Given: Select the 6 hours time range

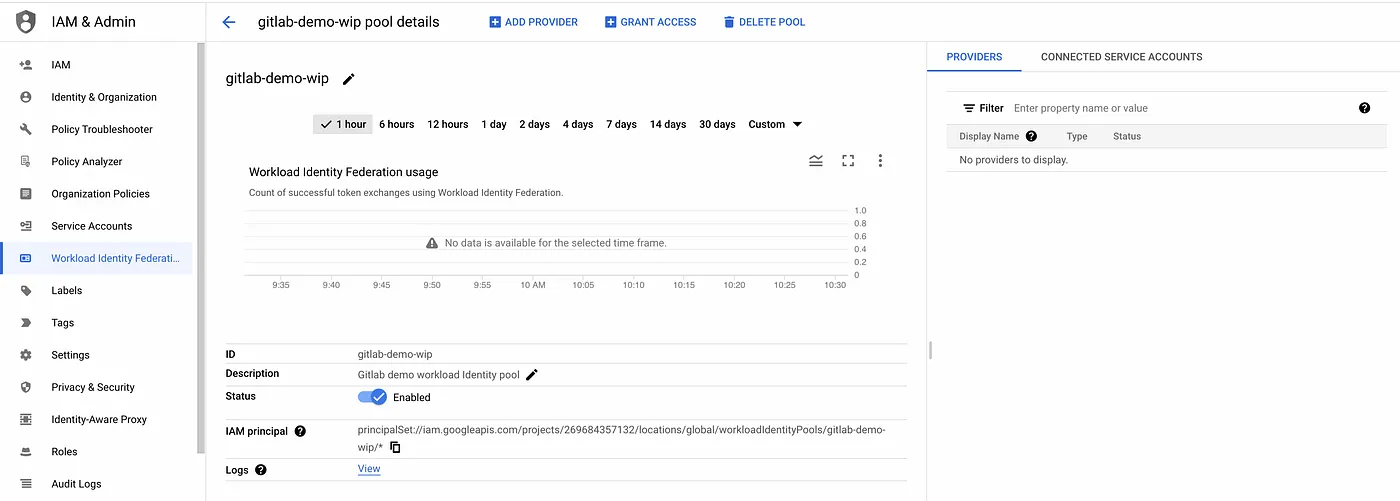Looking at the screenshot, I should pyautogui.click(x=396, y=124).
